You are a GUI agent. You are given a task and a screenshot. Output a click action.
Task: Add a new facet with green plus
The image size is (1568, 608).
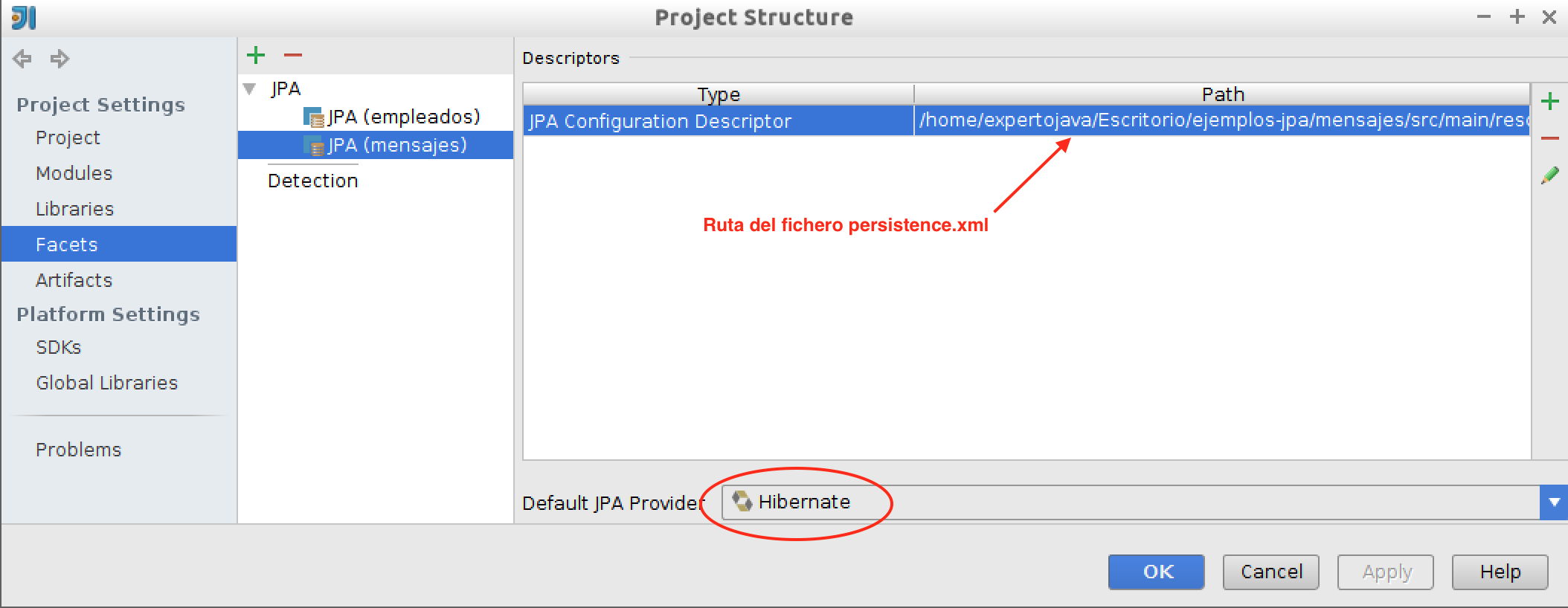pos(256,55)
